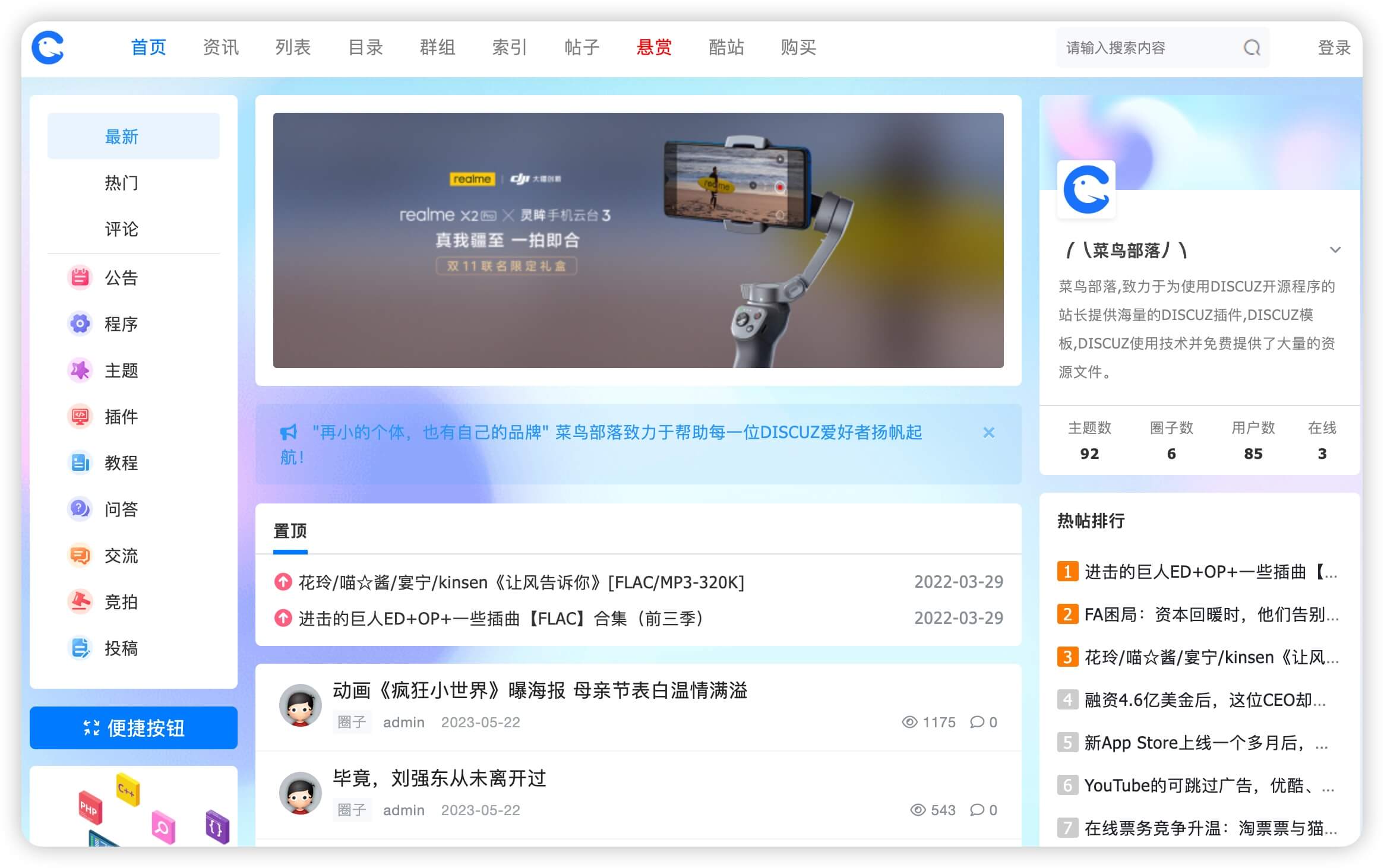Switch to the 热门 list filter
The height and width of the screenshot is (868, 1384).
(x=121, y=183)
